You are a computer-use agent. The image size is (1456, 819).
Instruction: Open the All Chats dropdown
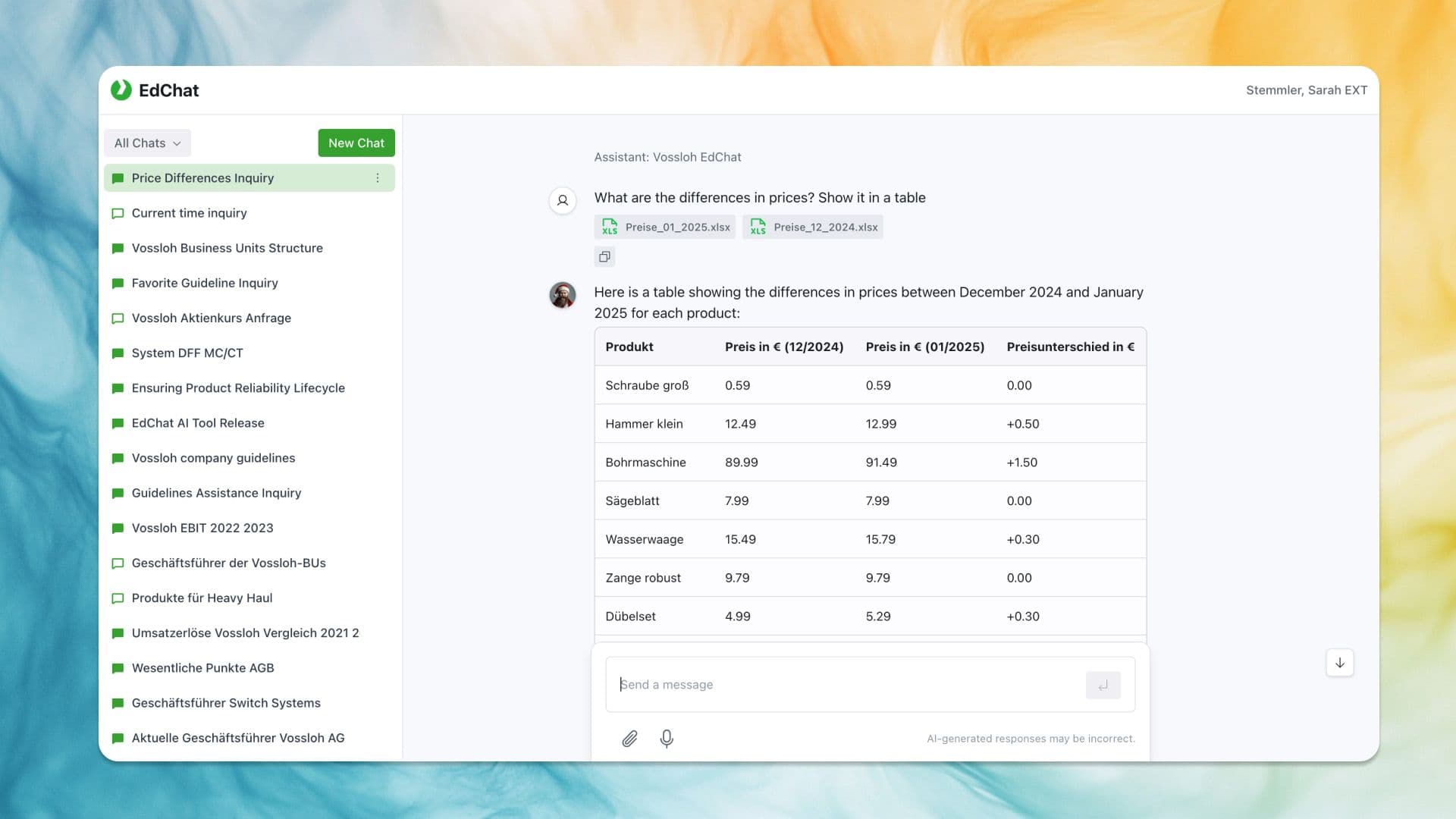pyautogui.click(x=146, y=143)
